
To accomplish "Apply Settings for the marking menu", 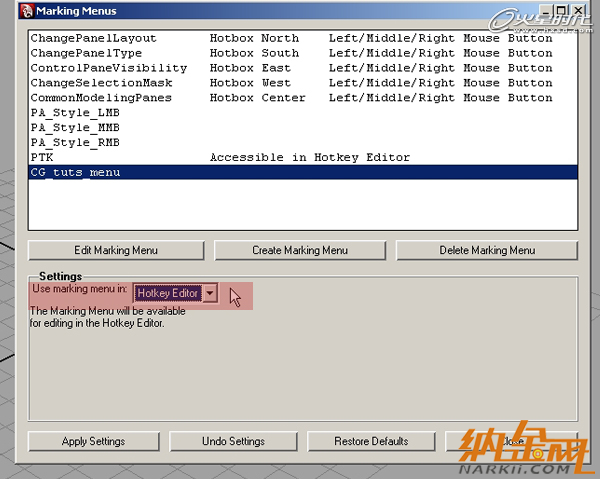I will (x=93, y=441).
